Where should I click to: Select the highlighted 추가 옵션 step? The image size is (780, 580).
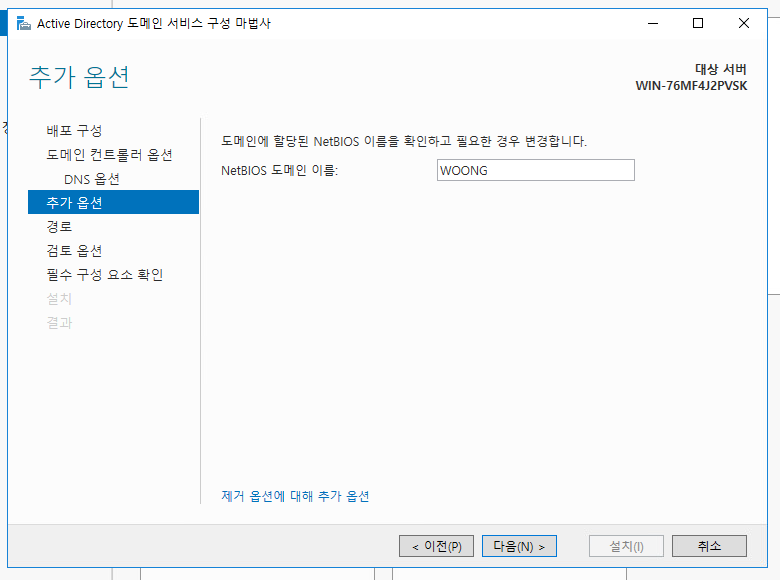(x=113, y=202)
